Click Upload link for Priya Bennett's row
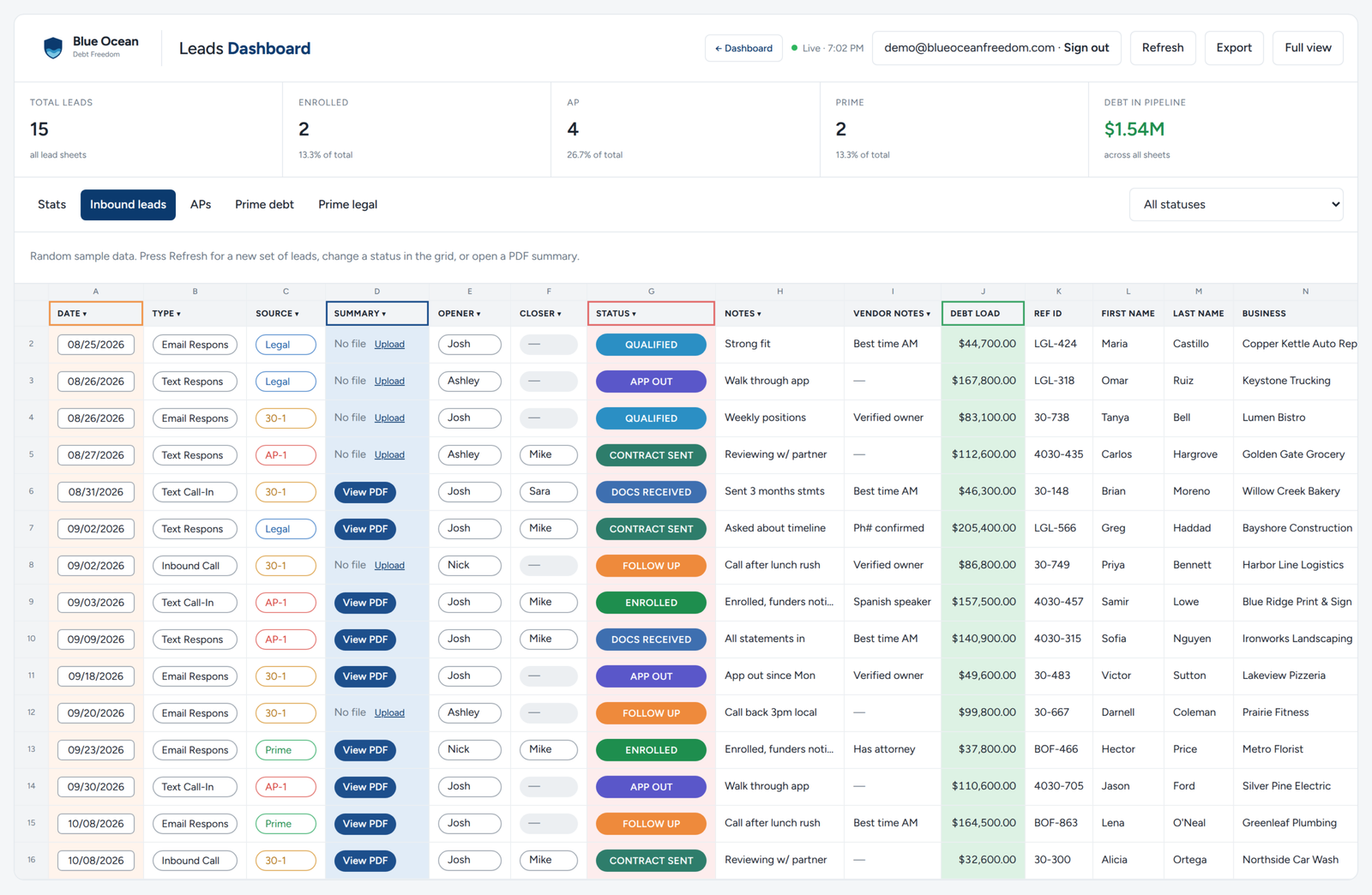This screenshot has width=1372, height=895. [x=389, y=566]
